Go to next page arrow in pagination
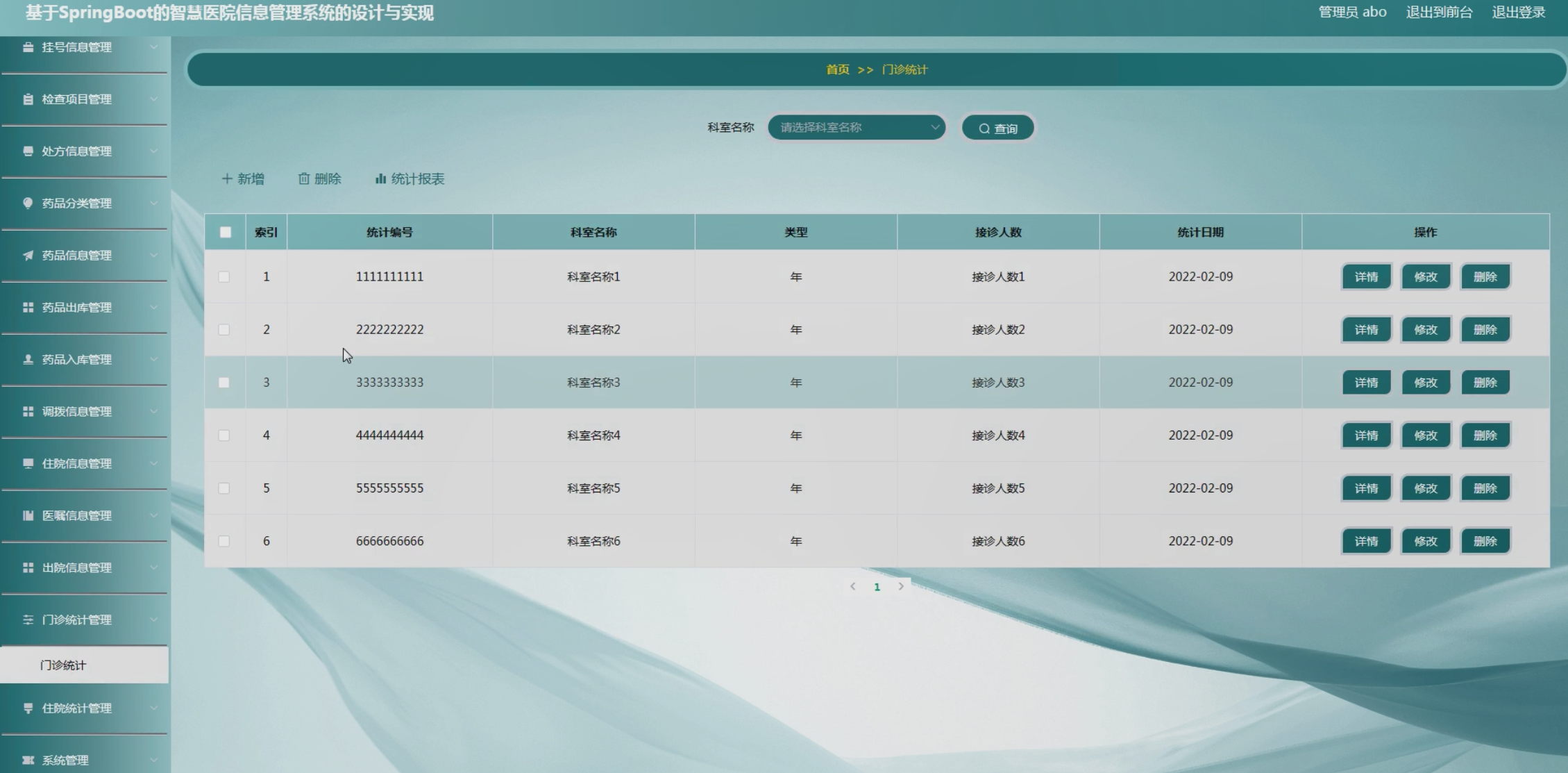 pyautogui.click(x=901, y=586)
